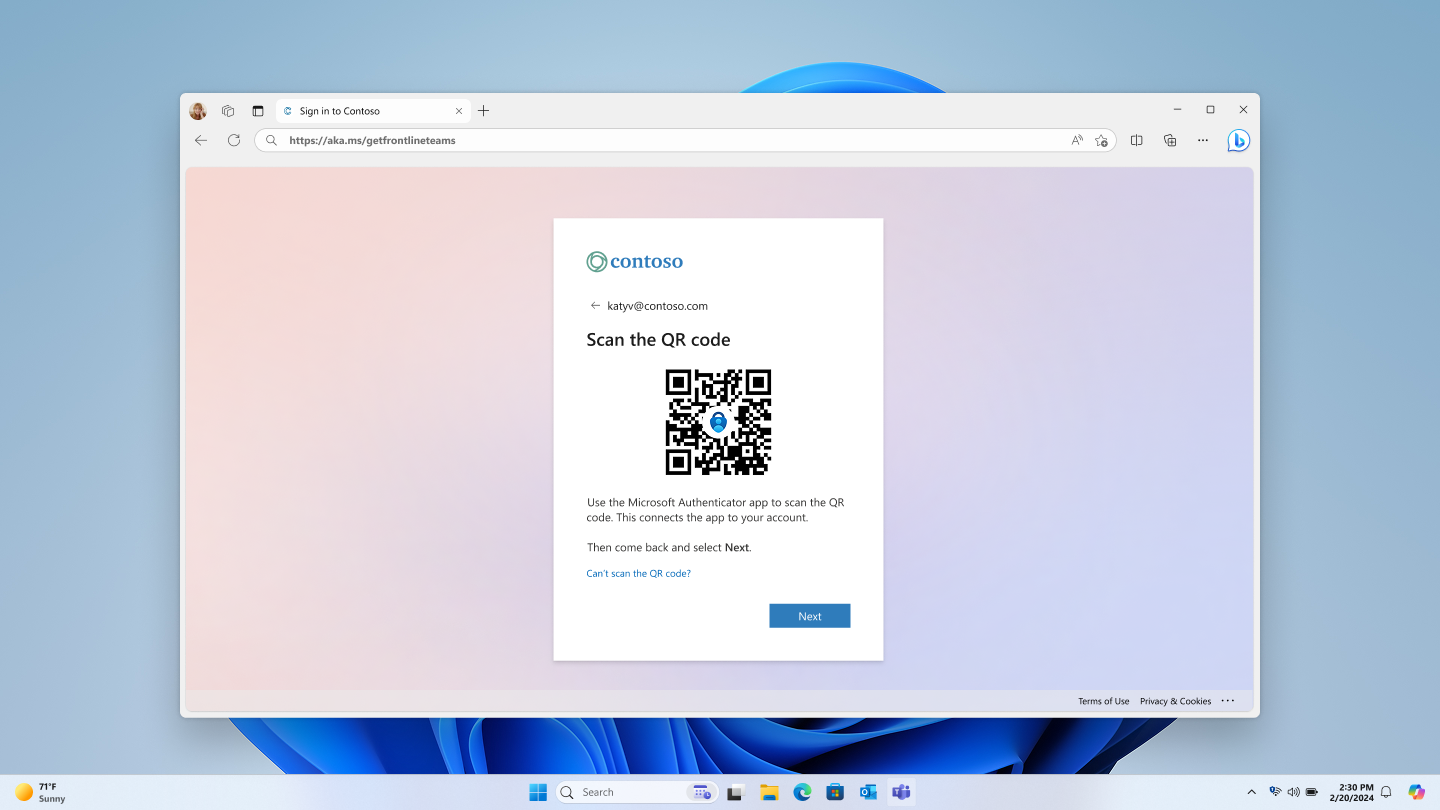The height and width of the screenshot is (810, 1440).
Task: Add this page to favorites
Action: point(1101,141)
